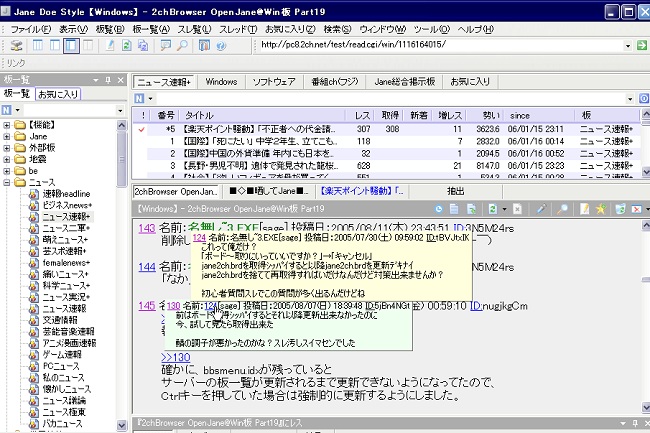Click the magnifying glass icon in main toolbar
Screen dimensions: 650x433
(182, 45)
